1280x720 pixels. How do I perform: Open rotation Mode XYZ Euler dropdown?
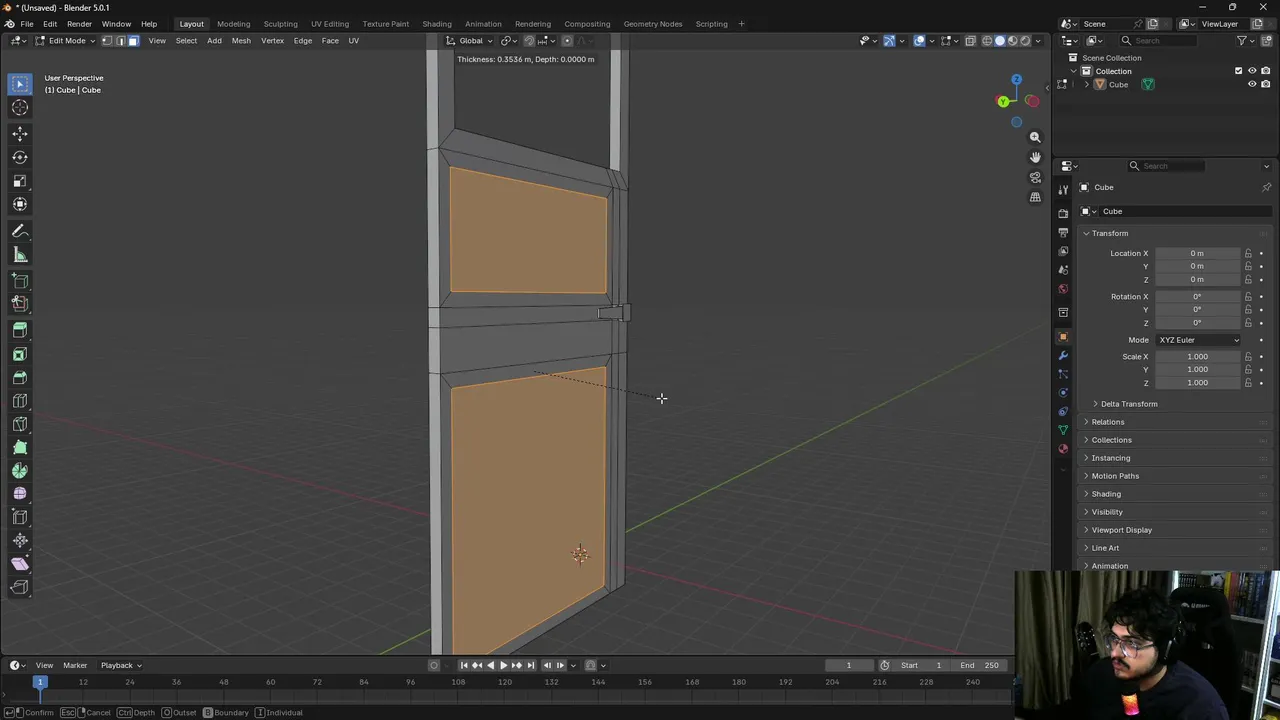tap(1198, 340)
